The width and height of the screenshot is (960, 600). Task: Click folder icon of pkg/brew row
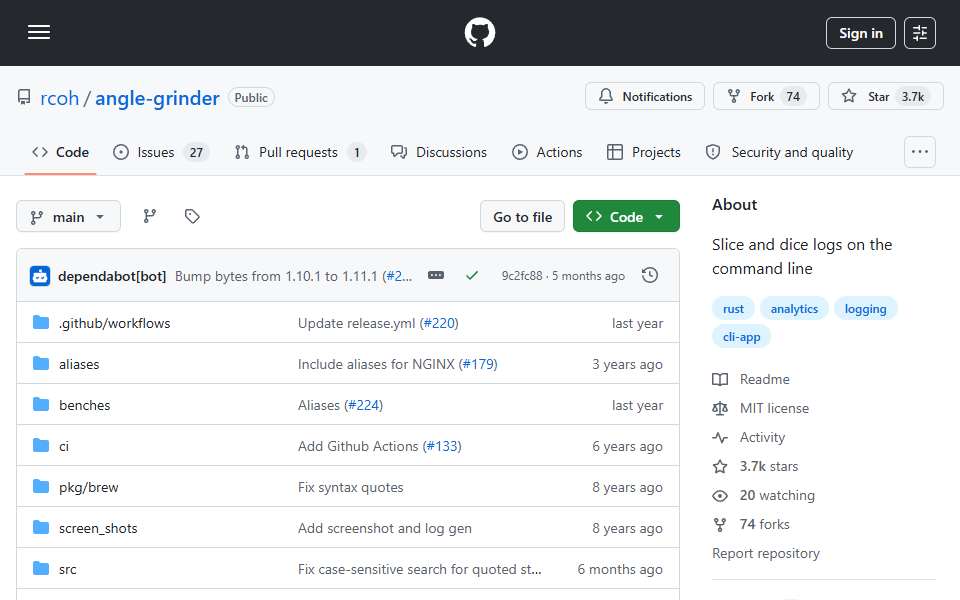coord(40,486)
